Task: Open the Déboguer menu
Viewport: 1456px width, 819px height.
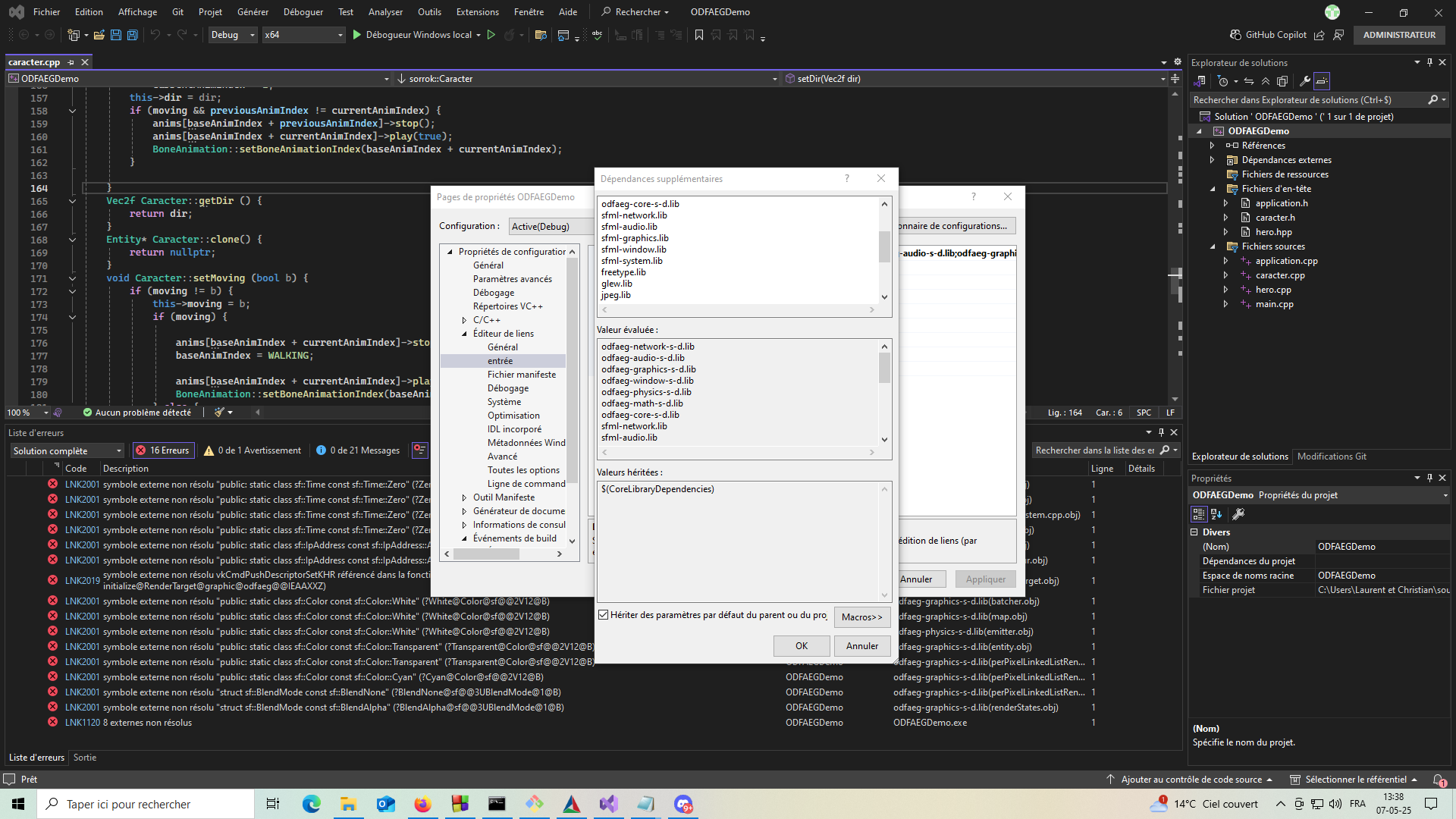Action: pyautogui.click(x=303, y=11)
